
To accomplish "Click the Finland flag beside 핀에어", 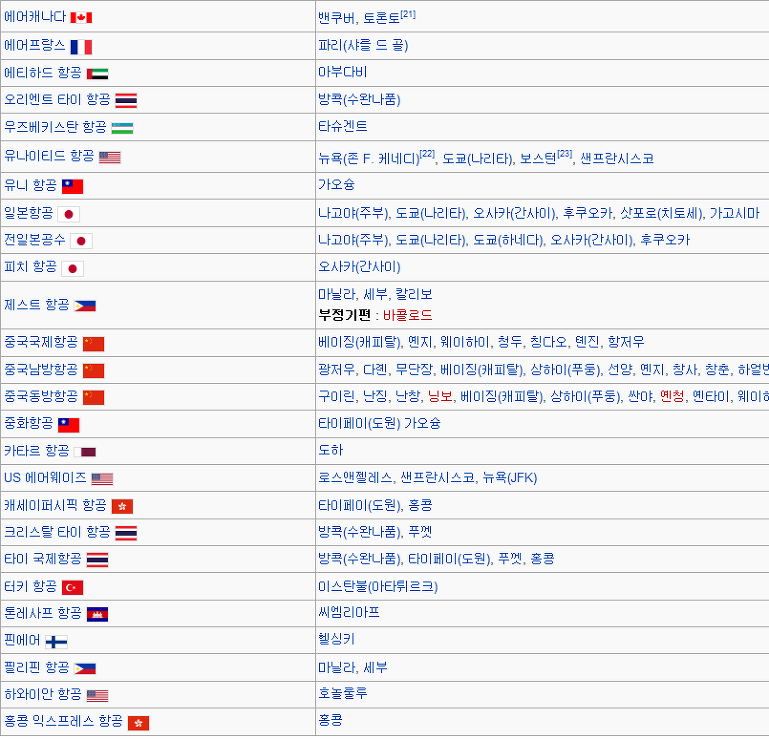I will (56, 641).
